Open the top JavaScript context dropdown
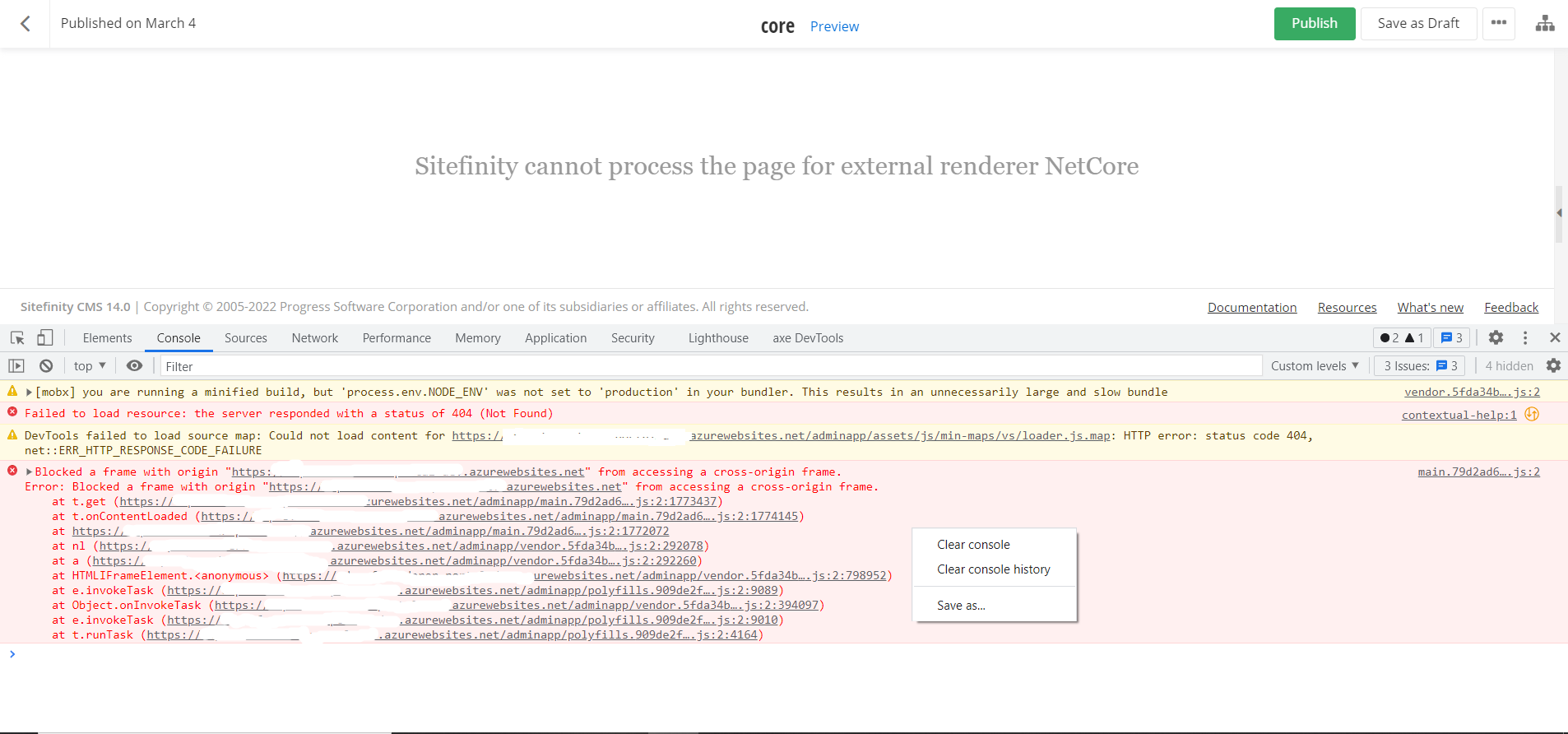The height and width of the screenshot is (734, 1568). coord(90,366)
